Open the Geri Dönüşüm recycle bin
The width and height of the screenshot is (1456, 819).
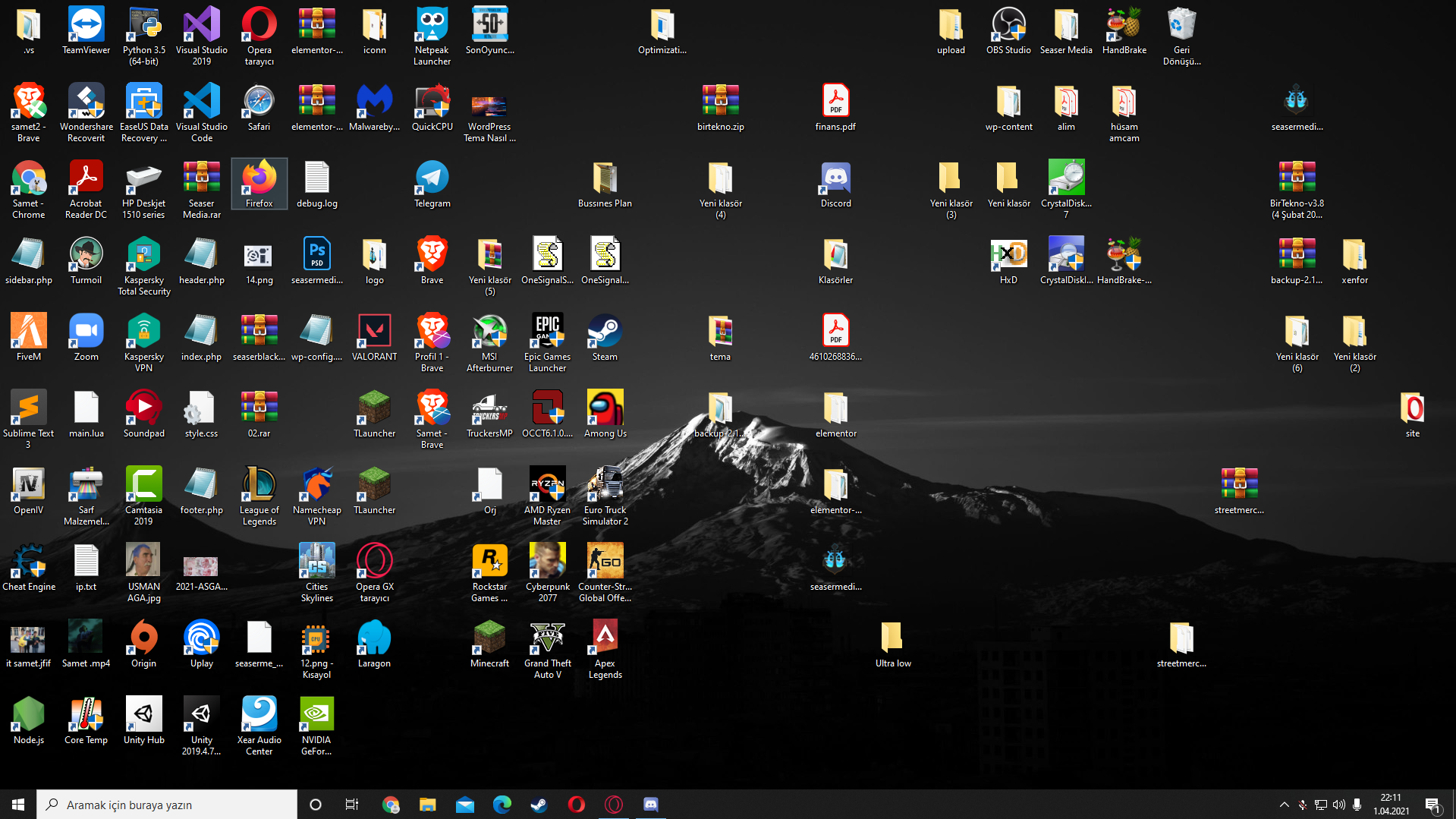(1181, 36)
